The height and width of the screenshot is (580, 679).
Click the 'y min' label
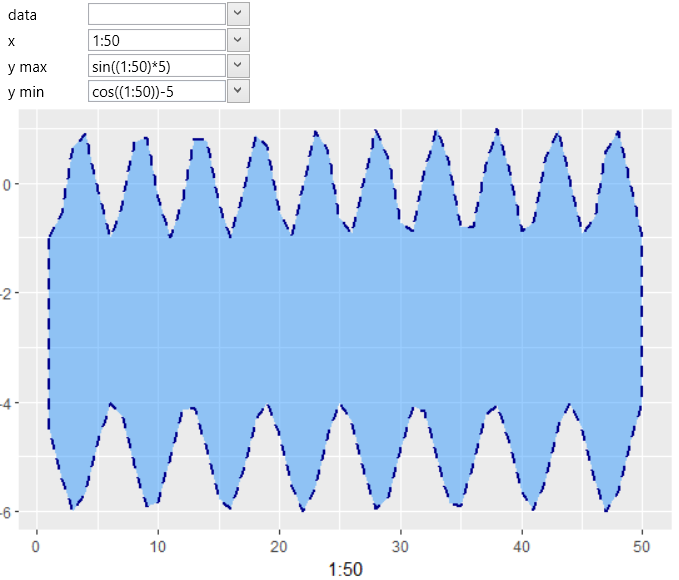tap(26, 92)
